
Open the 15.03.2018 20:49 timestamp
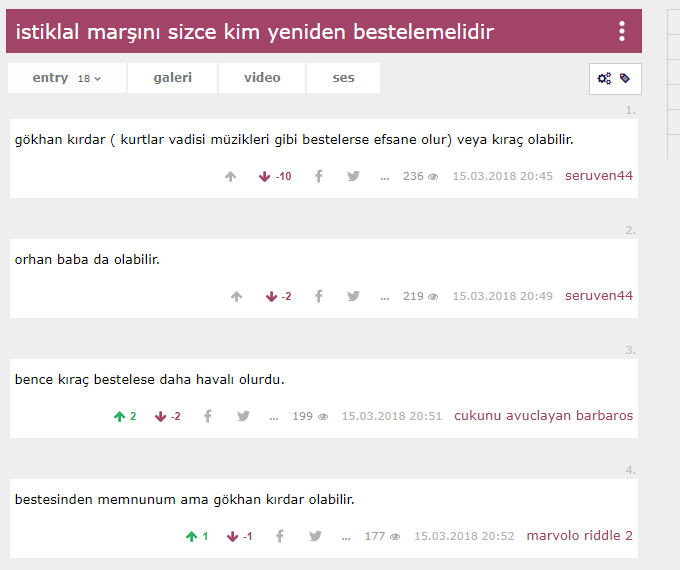coord(503,296)
